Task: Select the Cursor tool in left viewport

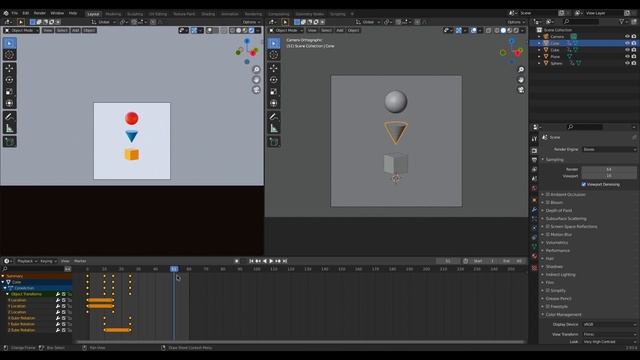Action: (x=9, y=55)
